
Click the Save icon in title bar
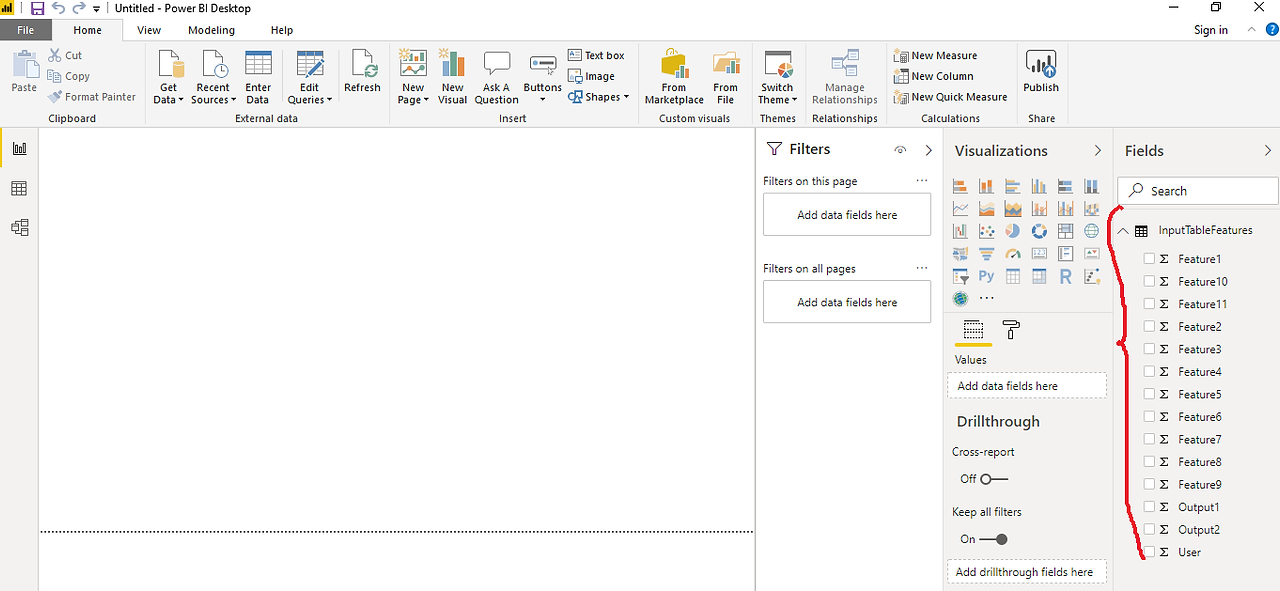[37, 8]
